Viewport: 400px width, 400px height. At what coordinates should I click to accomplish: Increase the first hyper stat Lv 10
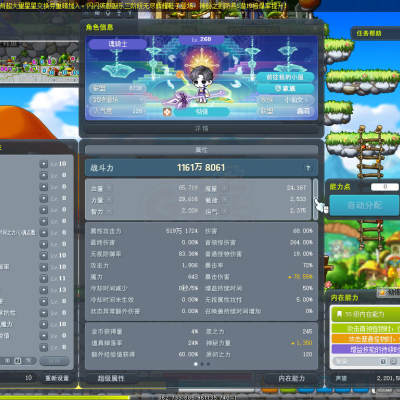44,164
